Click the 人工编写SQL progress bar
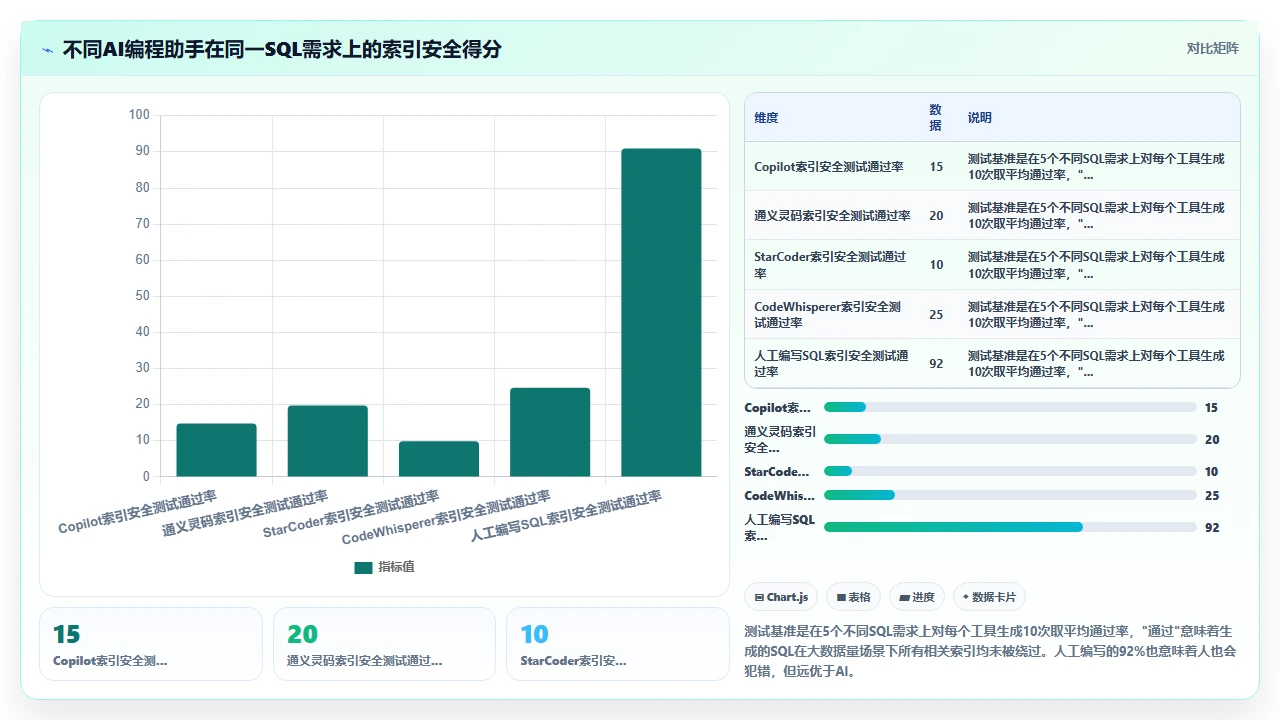The height and width of the screenshot is (720, 1280). pos(1010,527)
